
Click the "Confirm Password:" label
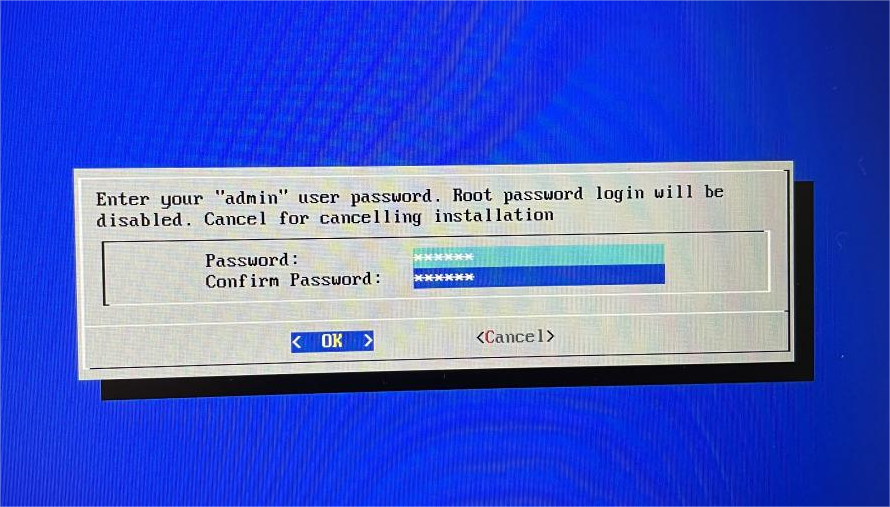(x=293, y=280)
